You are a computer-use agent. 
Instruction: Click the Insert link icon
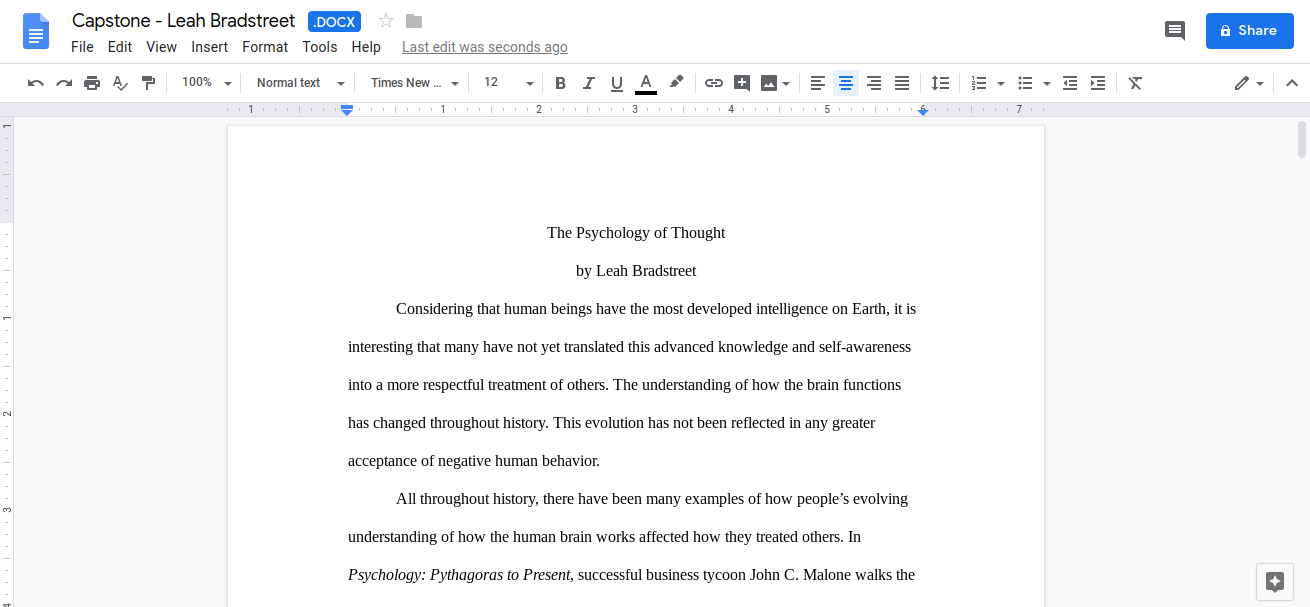[x=713, y=83]
